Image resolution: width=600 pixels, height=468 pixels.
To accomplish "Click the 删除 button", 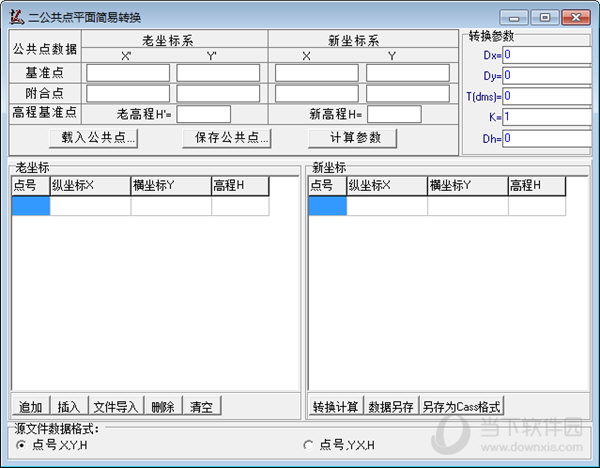I will coord(163,406).
